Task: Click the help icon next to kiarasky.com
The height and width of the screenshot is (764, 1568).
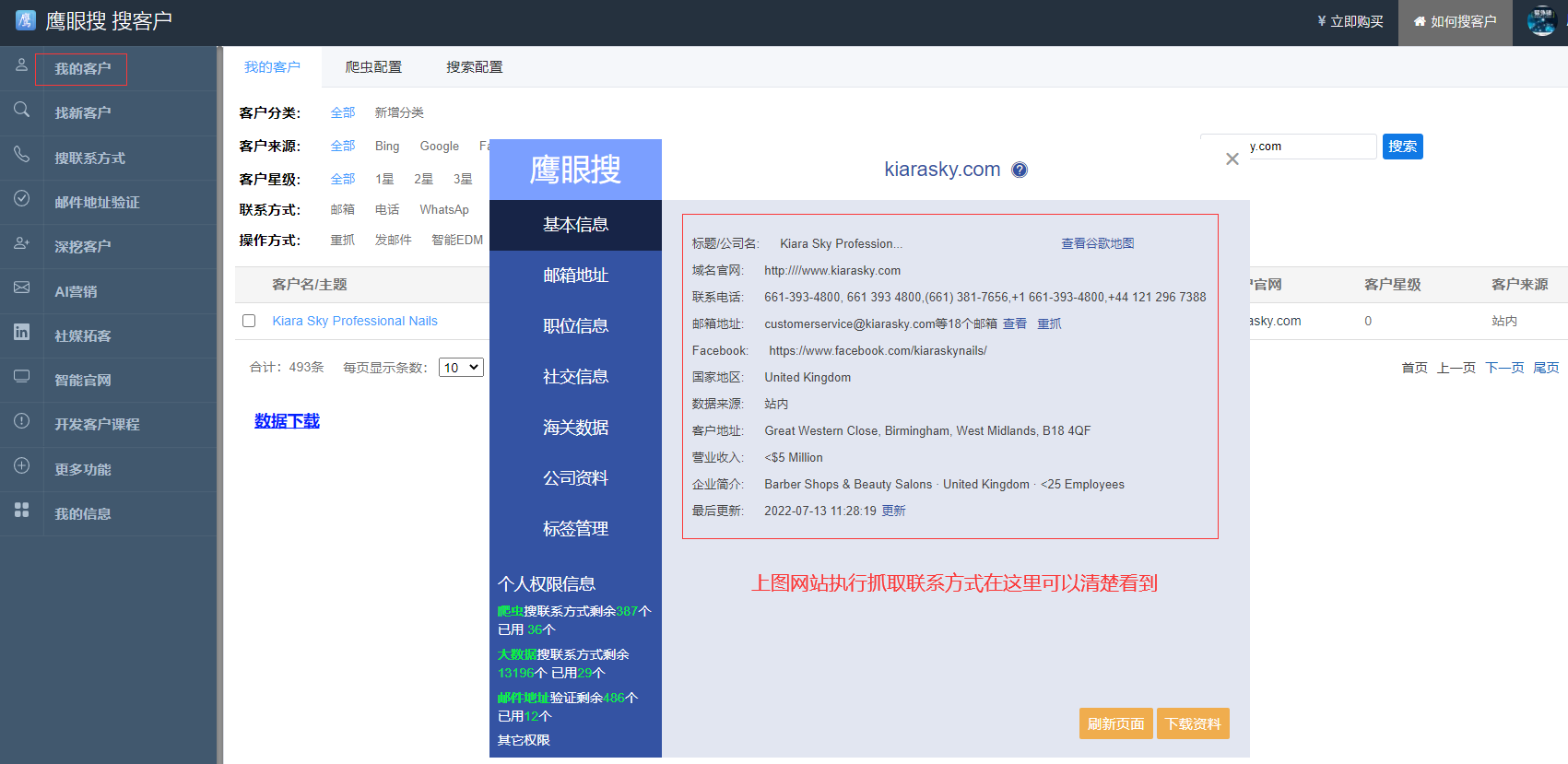Action: coord(1020,170)
